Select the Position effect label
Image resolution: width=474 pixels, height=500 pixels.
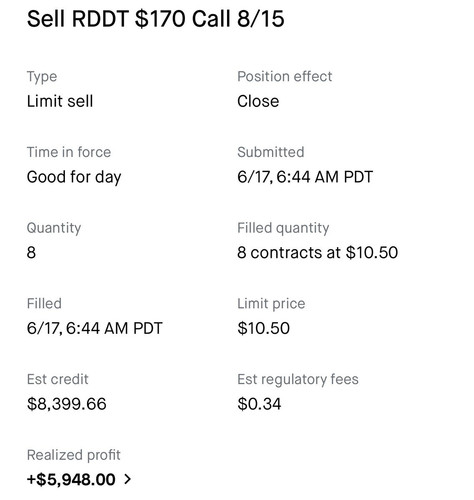pos(285,76)
